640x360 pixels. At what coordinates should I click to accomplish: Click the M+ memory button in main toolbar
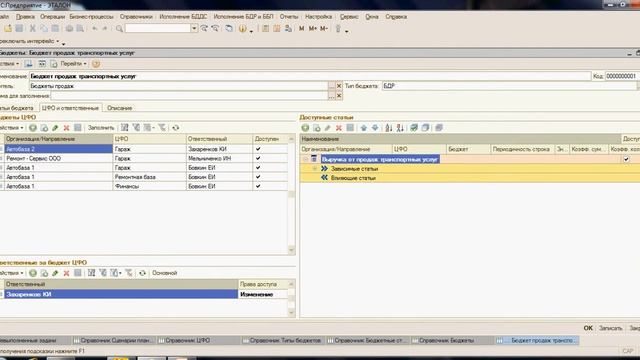(313, 29)
